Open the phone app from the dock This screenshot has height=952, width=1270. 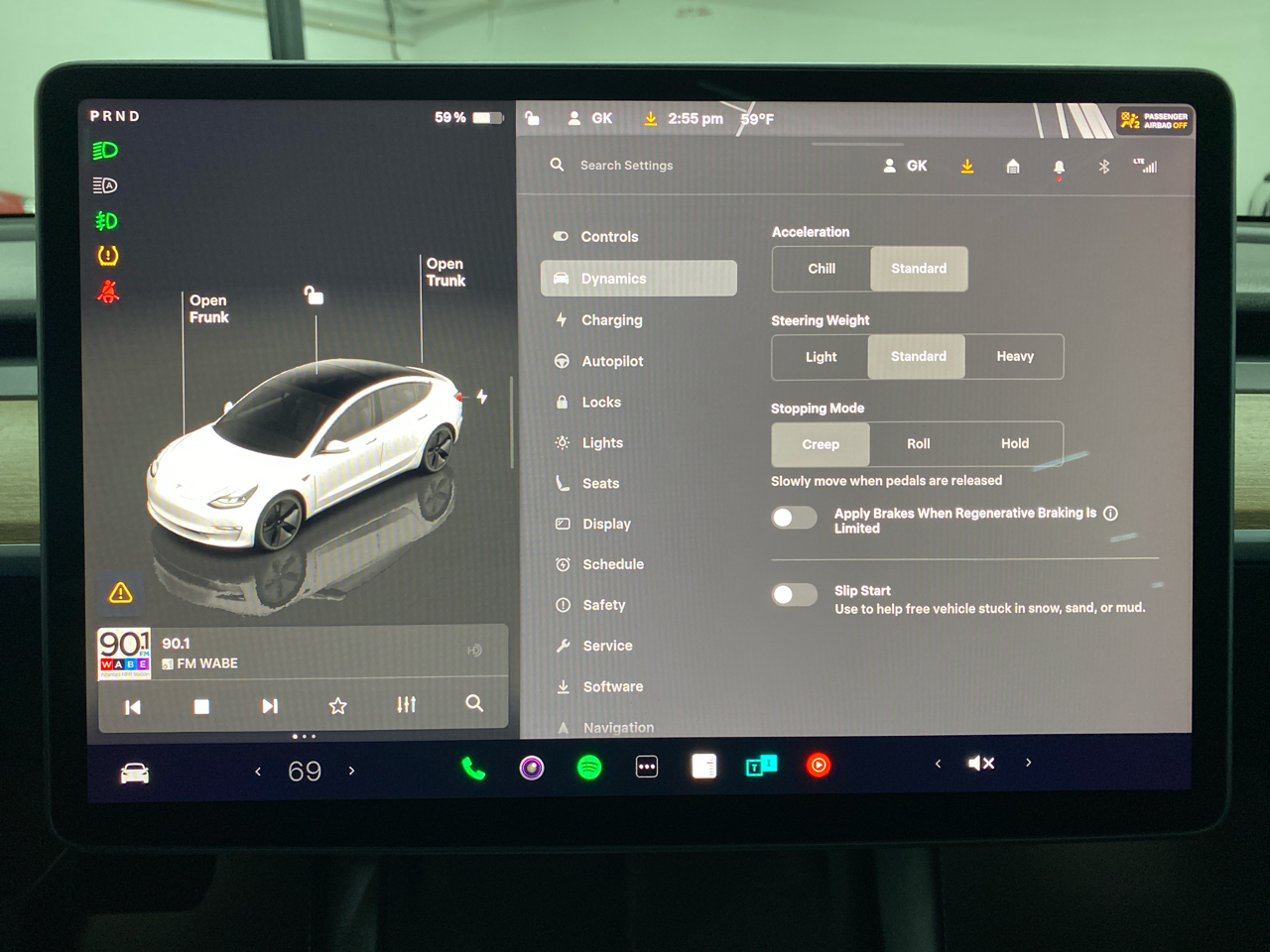(x=473, y=767)
